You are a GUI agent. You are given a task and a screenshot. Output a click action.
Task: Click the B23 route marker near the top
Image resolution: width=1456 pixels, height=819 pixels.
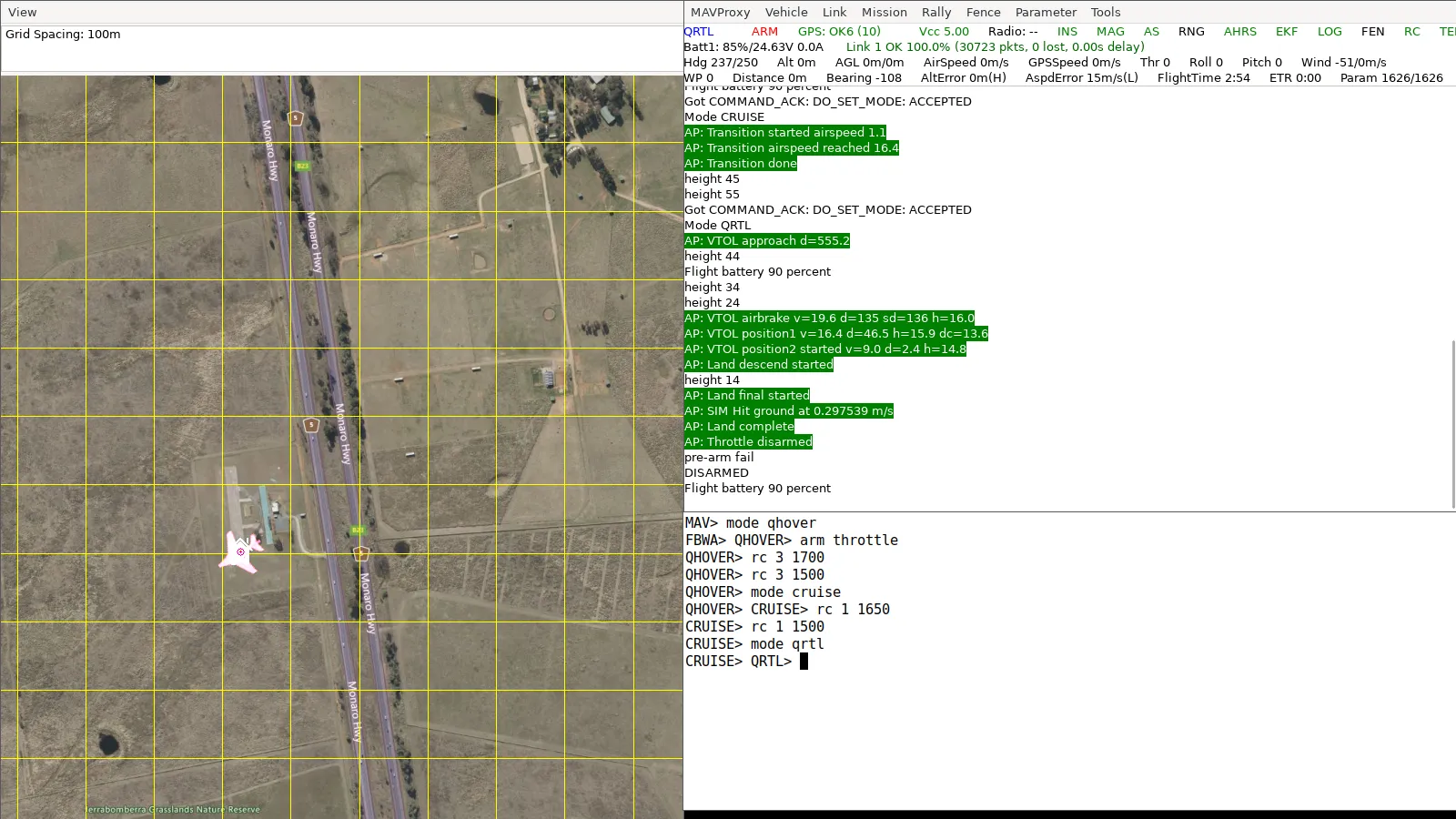point(302,166)
